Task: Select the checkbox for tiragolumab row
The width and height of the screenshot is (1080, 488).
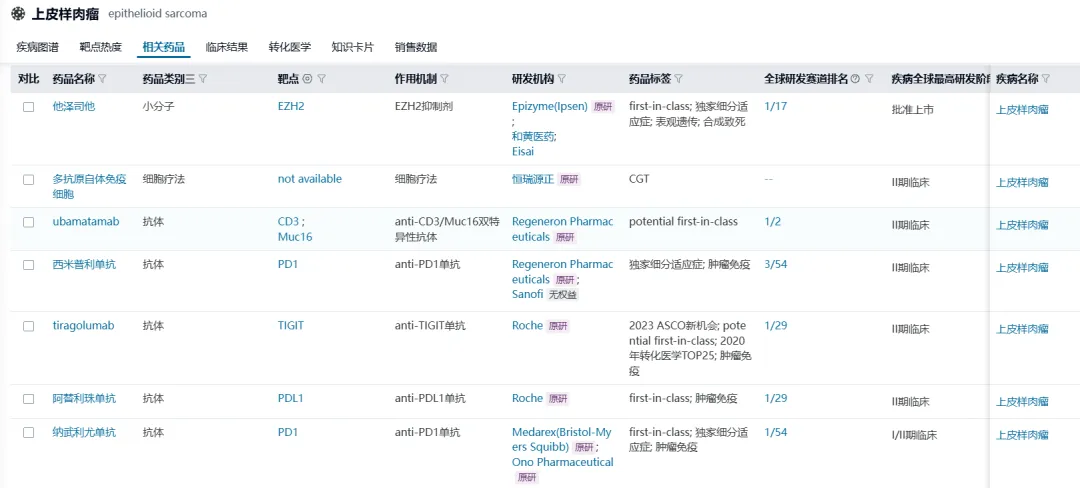Action: click(29, 326)
